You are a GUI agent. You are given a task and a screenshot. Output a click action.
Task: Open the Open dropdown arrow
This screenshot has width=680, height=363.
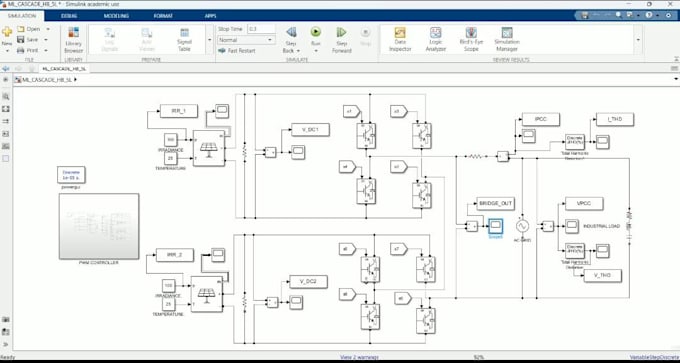coord(48,29)
